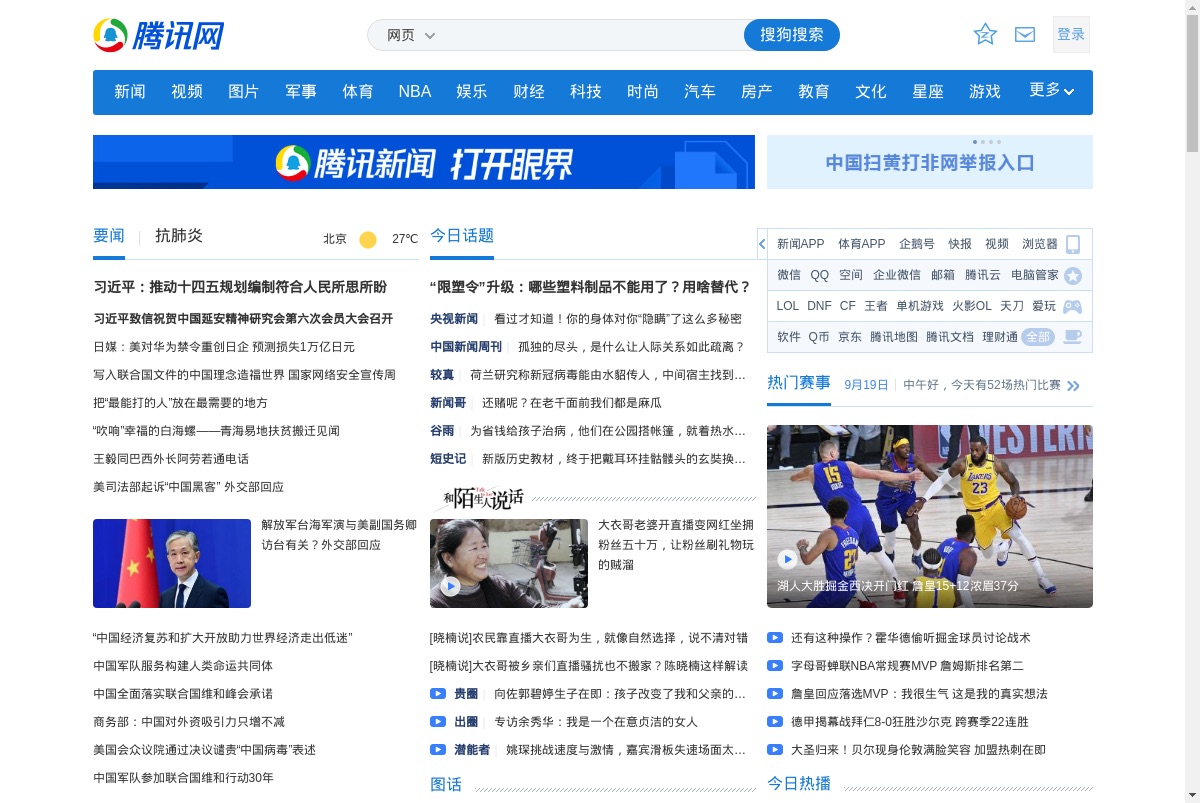This screenshot has width=1200, height=803.
Task: Click video icon beside 德甲揭幕战 headline
Action: coord(775,721)
